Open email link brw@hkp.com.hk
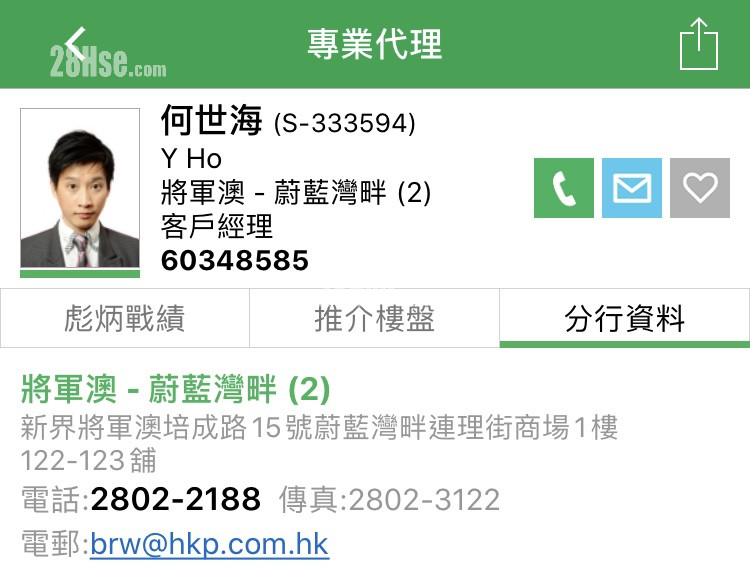The image size is (750, 578). 209,544
